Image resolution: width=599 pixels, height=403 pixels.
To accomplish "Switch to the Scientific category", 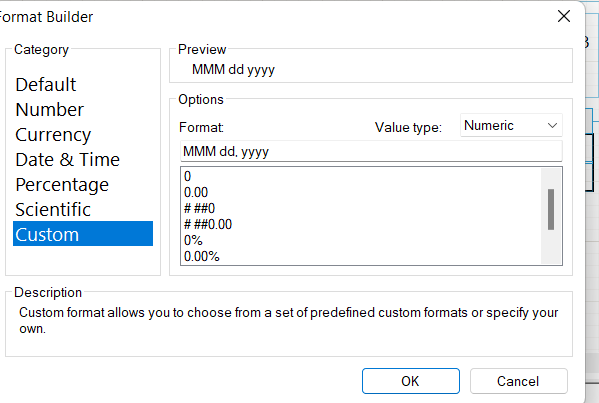I will coord(53,210).
